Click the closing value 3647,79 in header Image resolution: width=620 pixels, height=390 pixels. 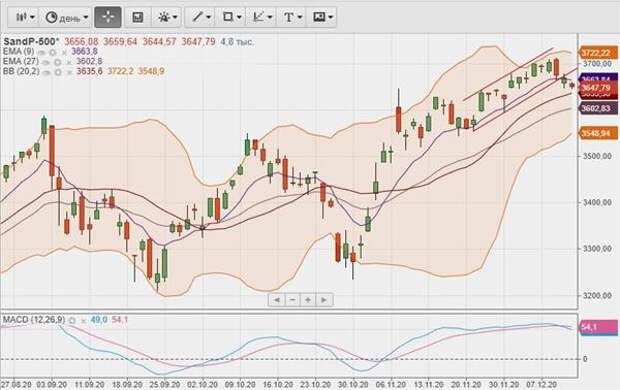coord(198,42)
